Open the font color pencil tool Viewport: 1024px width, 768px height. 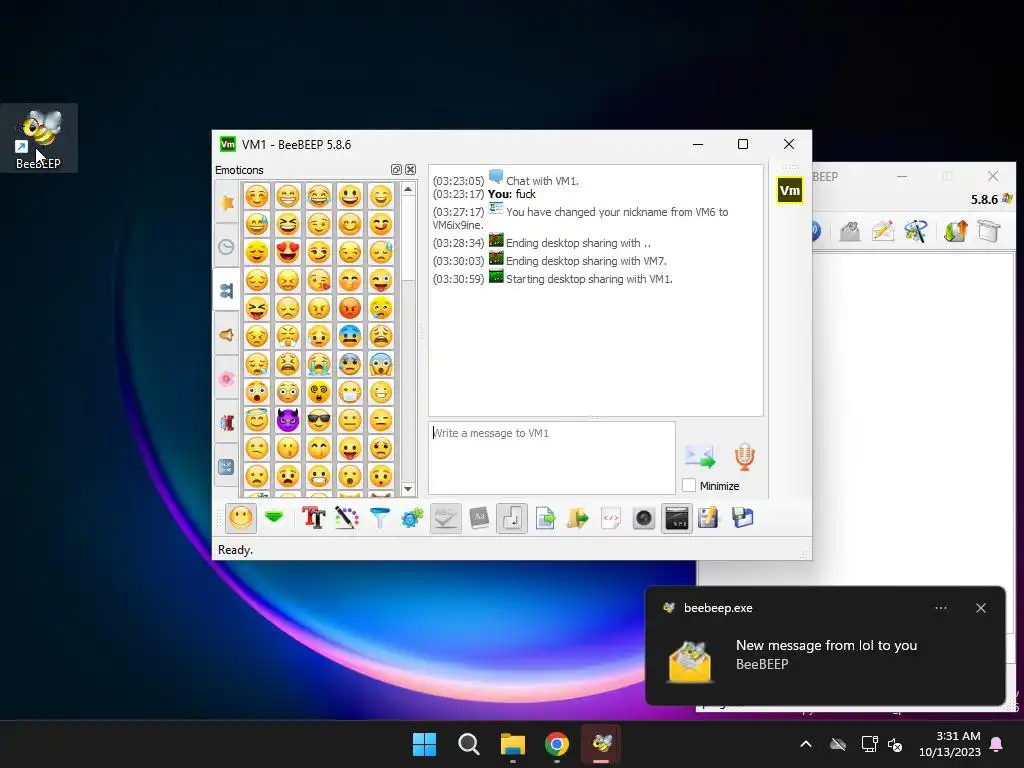tap(347, 519)
